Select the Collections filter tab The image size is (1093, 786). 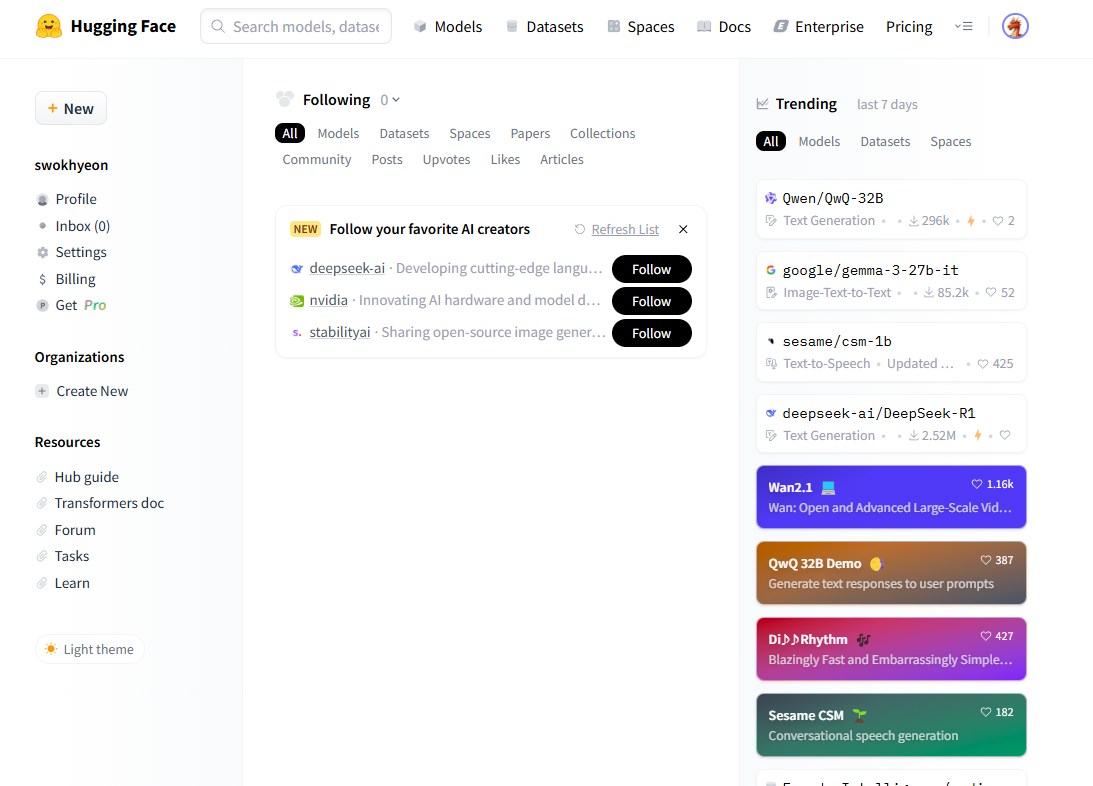point(602,133)
